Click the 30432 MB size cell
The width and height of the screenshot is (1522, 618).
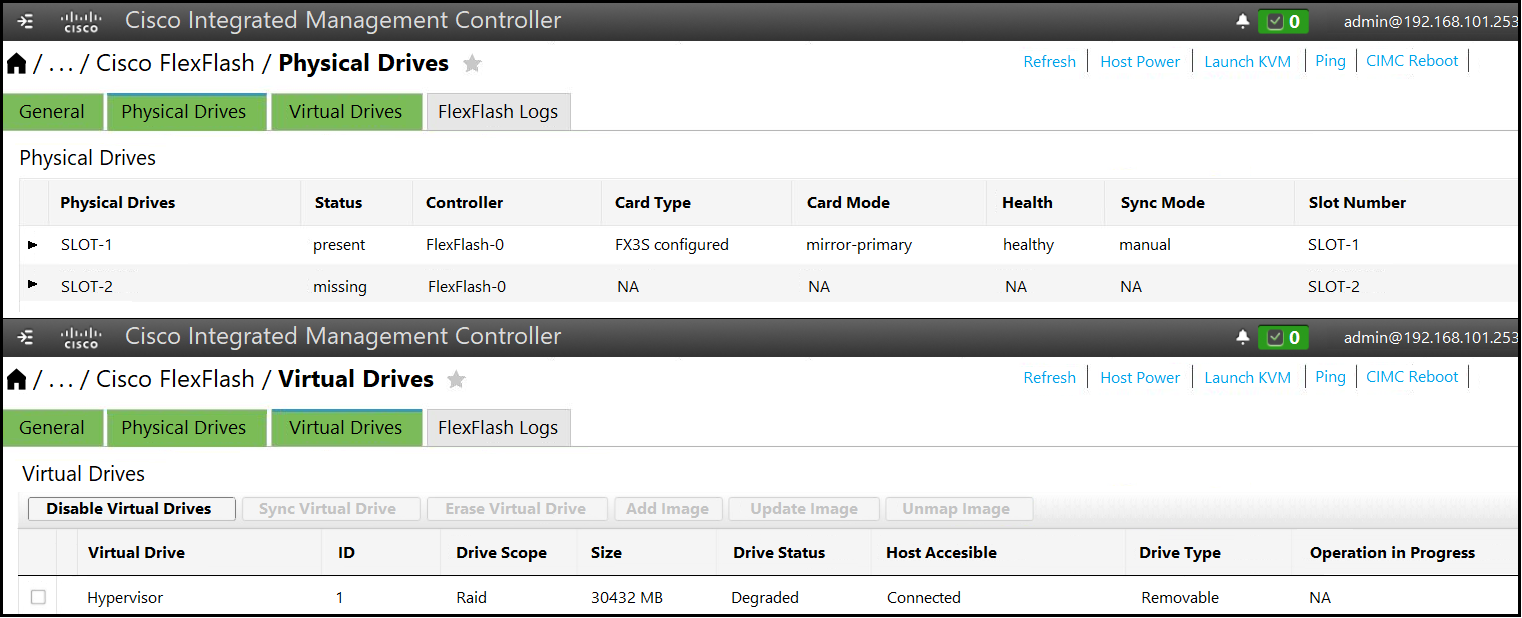pos(627,598)
